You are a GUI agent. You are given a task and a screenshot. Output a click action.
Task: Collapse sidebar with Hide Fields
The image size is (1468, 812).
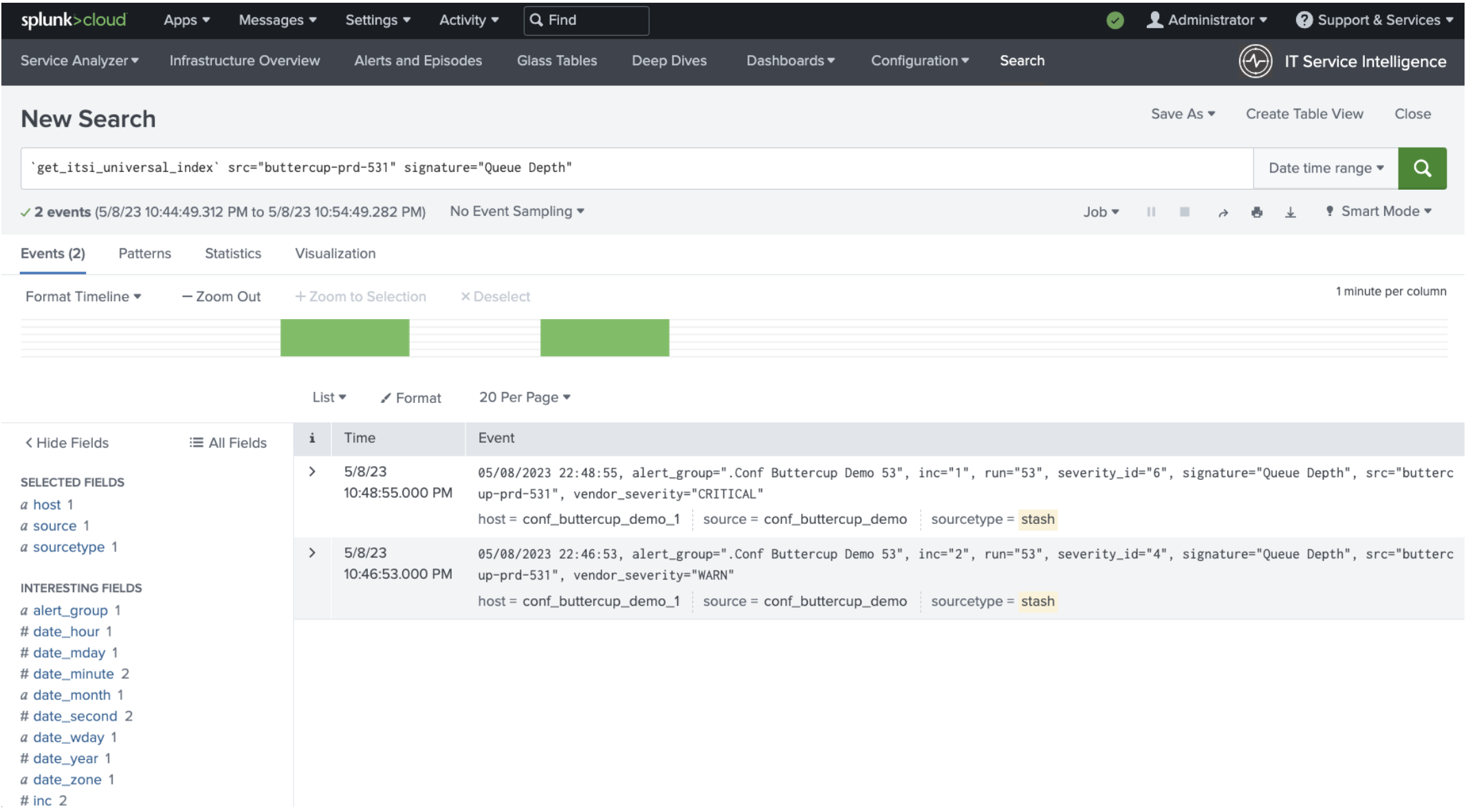(67, 443)
